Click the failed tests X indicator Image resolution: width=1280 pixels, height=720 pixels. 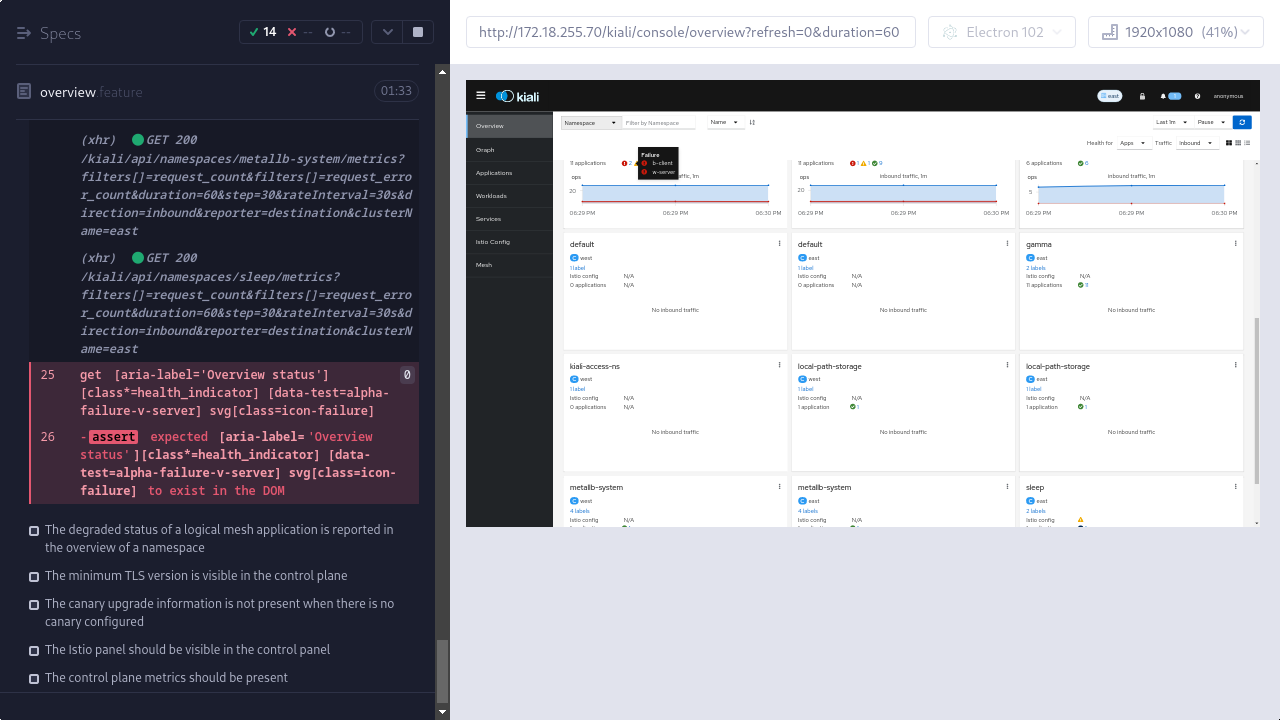point(299,32)
